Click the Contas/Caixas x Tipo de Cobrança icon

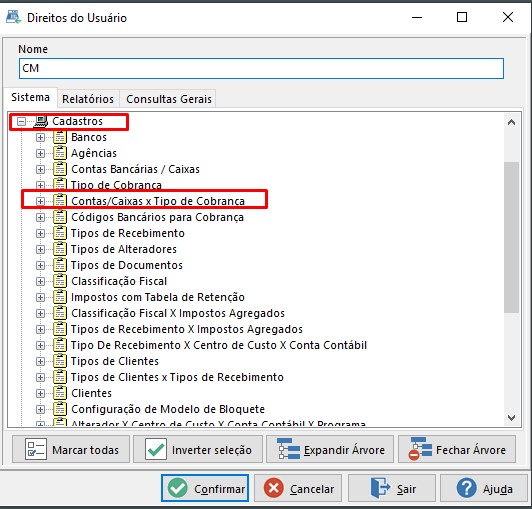click(60, 201)
